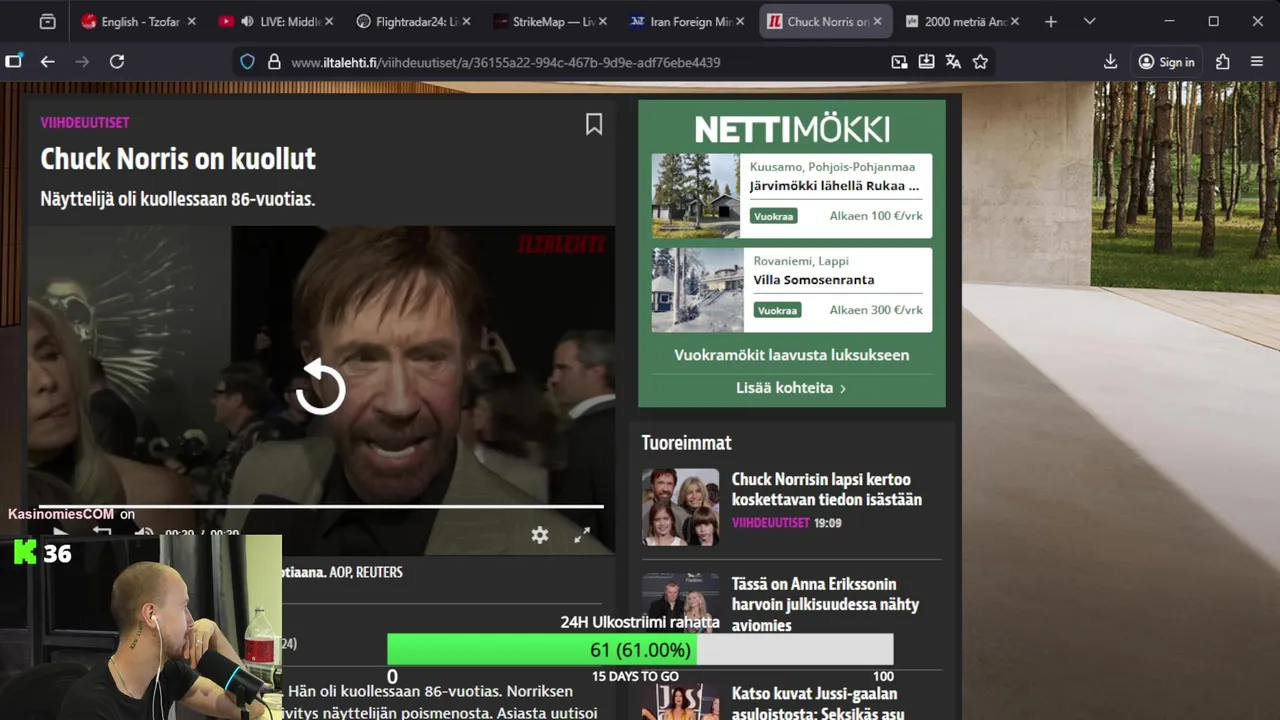Edit the iltalehti.fi address bar URL
This screenshot has height=720, width=1280.
[x=505, y=62]
